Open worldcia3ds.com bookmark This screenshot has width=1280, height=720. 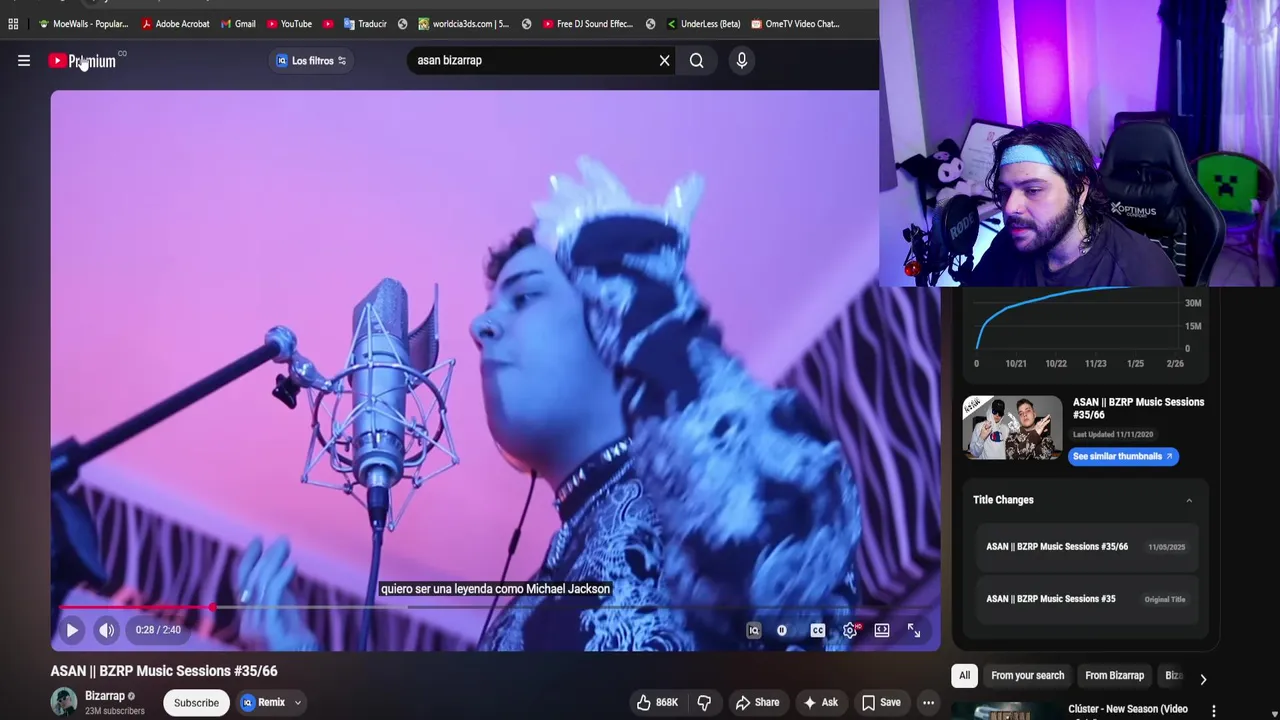(x=464, y=24)
